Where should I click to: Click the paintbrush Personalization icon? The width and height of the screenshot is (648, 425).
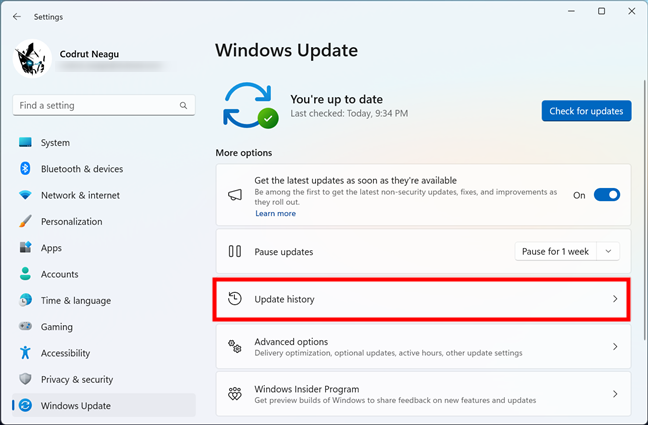click(x=25, y=221)
